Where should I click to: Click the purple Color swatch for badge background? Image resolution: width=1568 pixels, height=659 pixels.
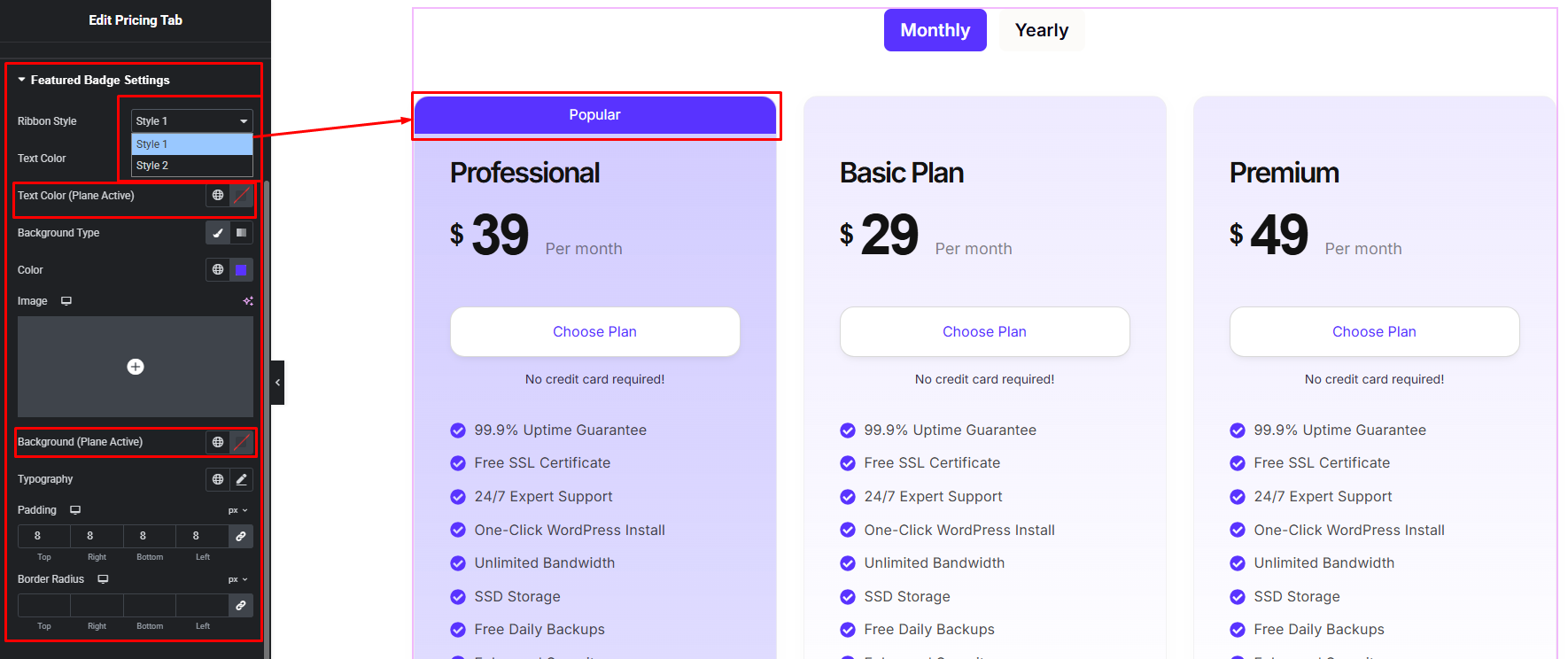pyautogui.click(x=241, y=270)
